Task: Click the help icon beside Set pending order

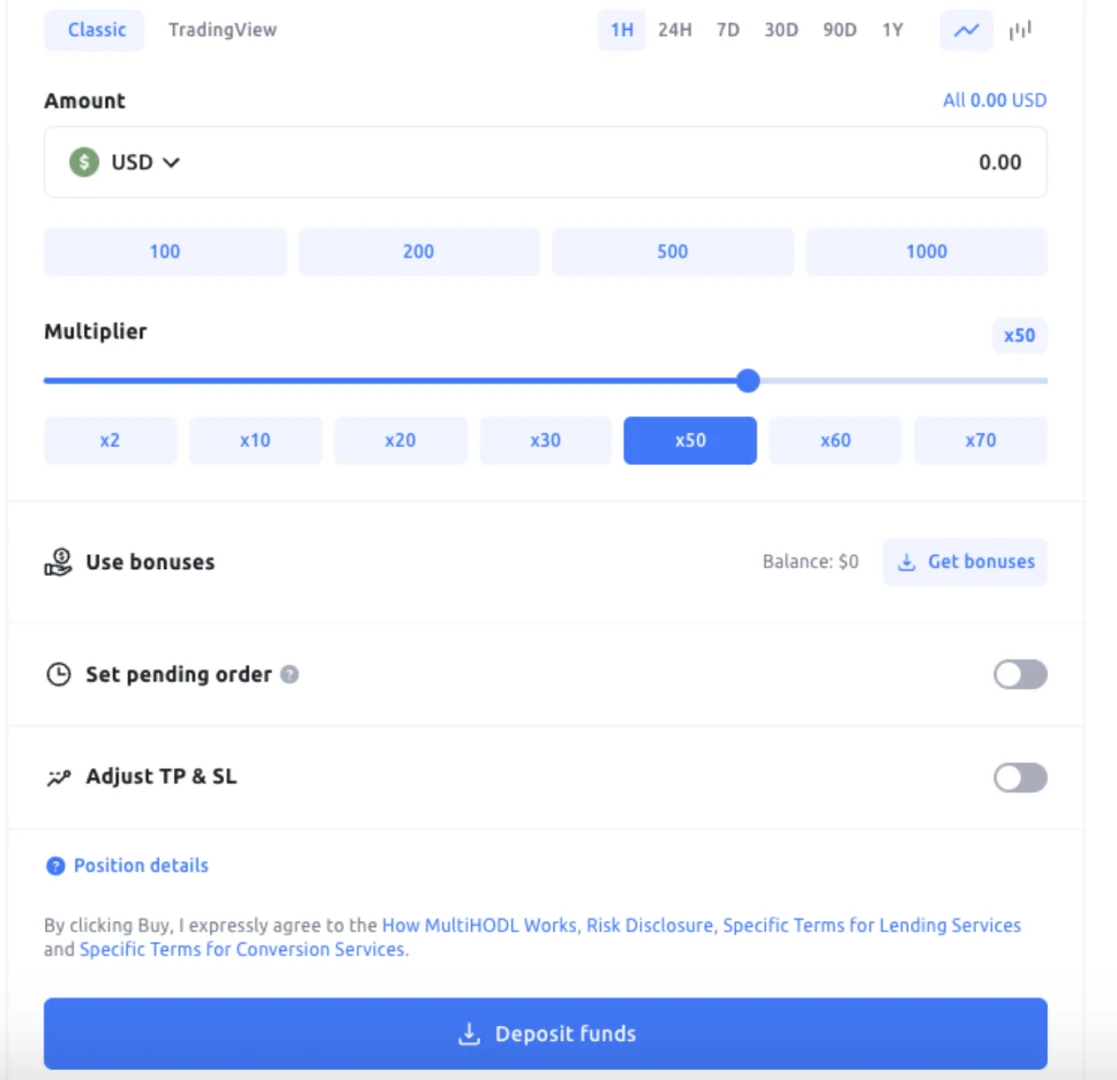Action: 289,674
